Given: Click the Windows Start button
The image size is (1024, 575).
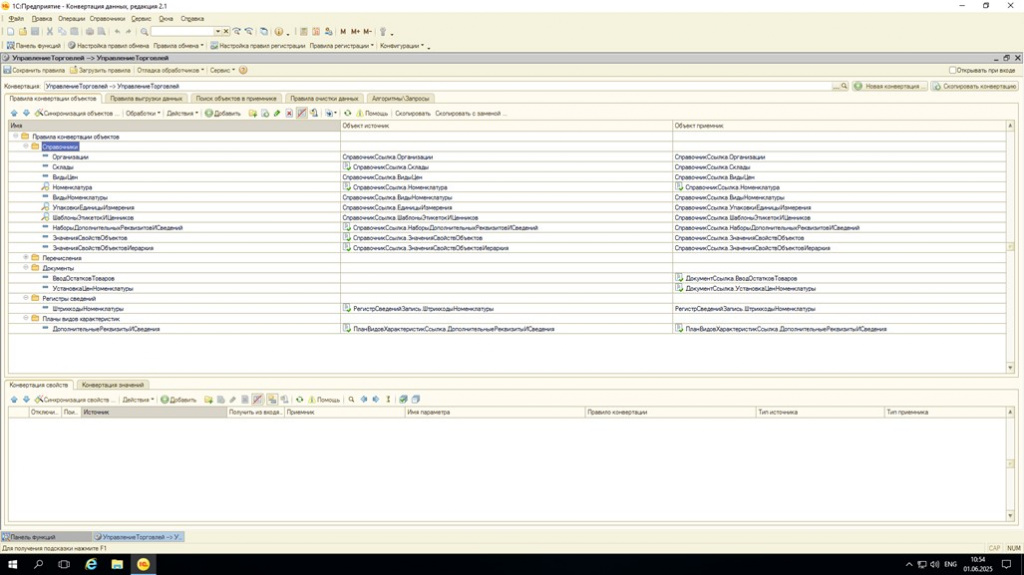Looking at the screenshot, I should click(12, 564).
